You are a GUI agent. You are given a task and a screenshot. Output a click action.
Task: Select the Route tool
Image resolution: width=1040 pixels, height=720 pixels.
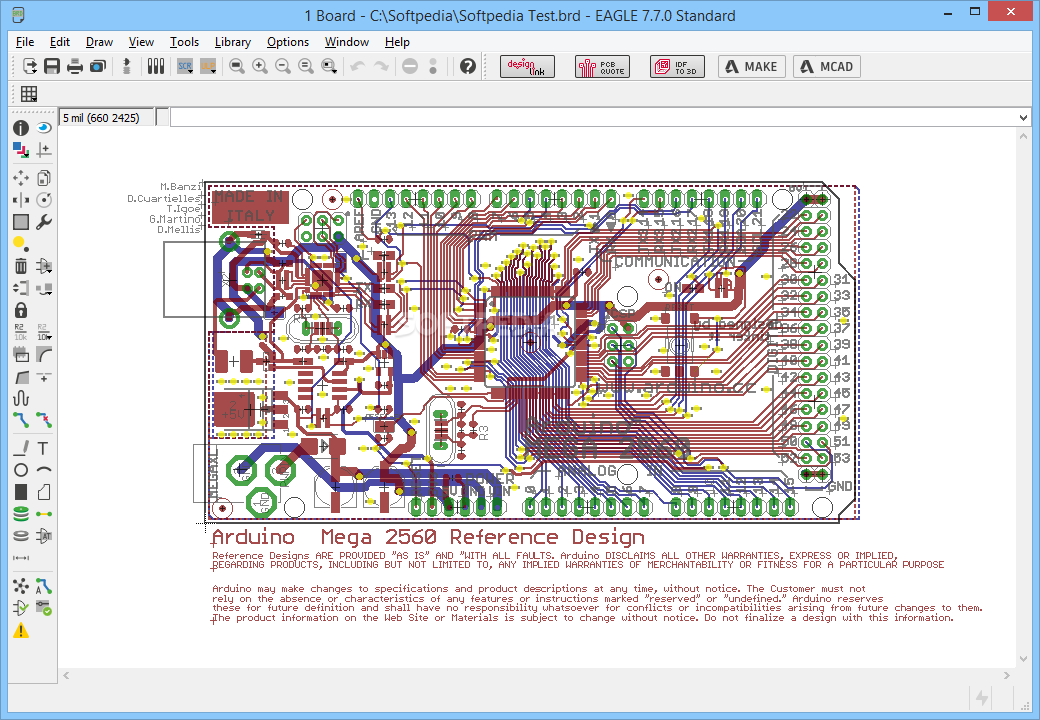pos(21,420)
